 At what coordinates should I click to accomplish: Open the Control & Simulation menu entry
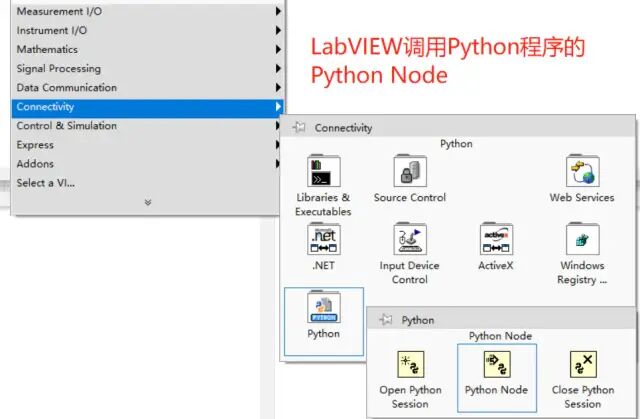point(147,126)
